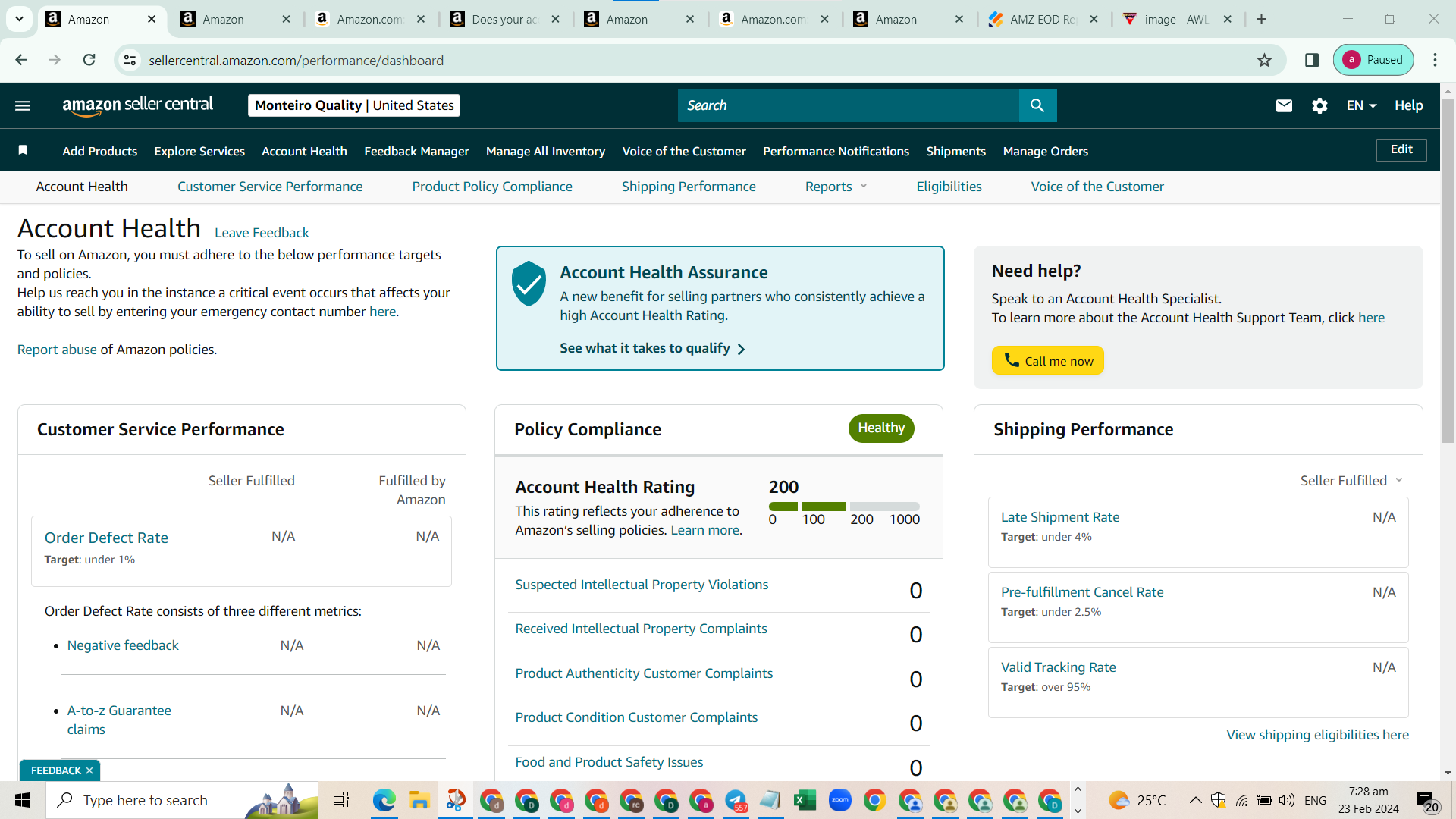Open the notification center icon
1456x819 pixels.
coord(1426,800)
